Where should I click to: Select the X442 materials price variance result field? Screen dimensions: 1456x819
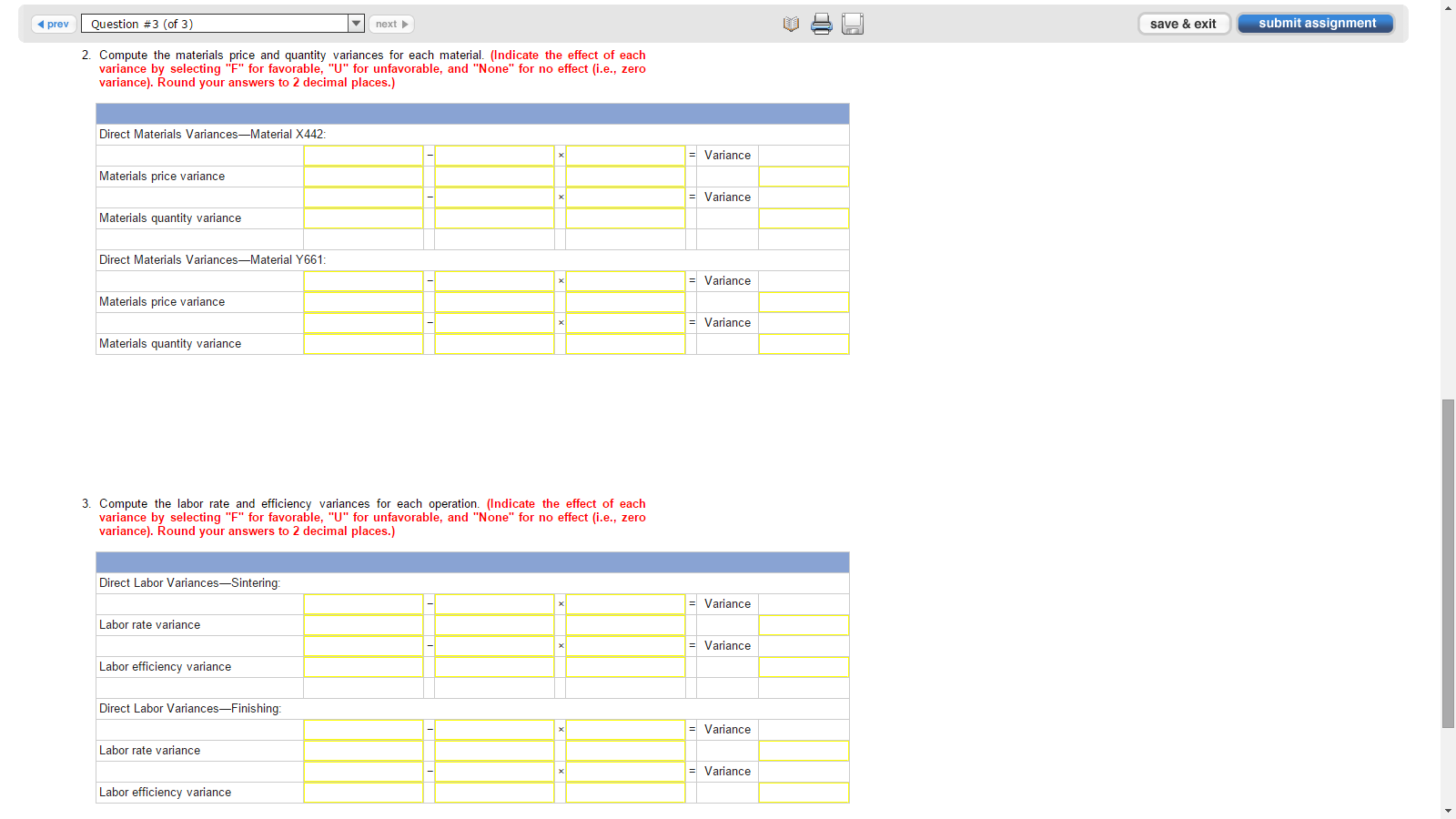tap(804, 177)
